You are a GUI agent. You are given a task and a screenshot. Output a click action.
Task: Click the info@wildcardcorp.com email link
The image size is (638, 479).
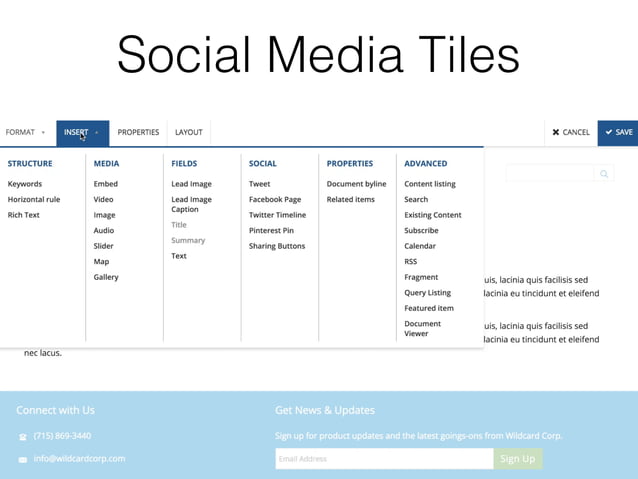79,459
